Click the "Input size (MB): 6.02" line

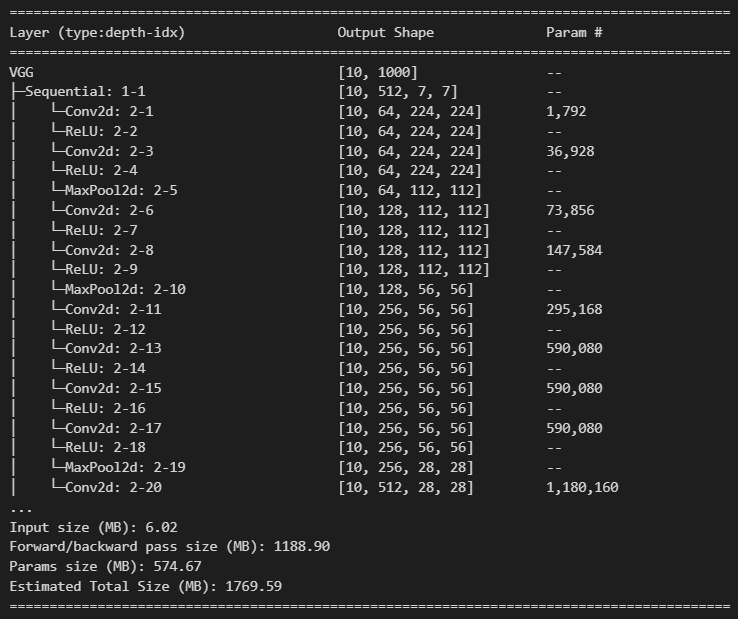point(93,527)
